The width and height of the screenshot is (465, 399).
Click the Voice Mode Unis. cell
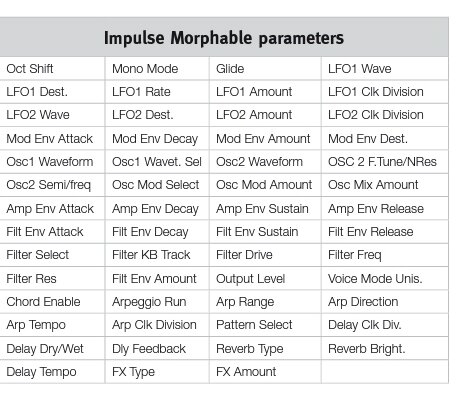tap(385, 279)
